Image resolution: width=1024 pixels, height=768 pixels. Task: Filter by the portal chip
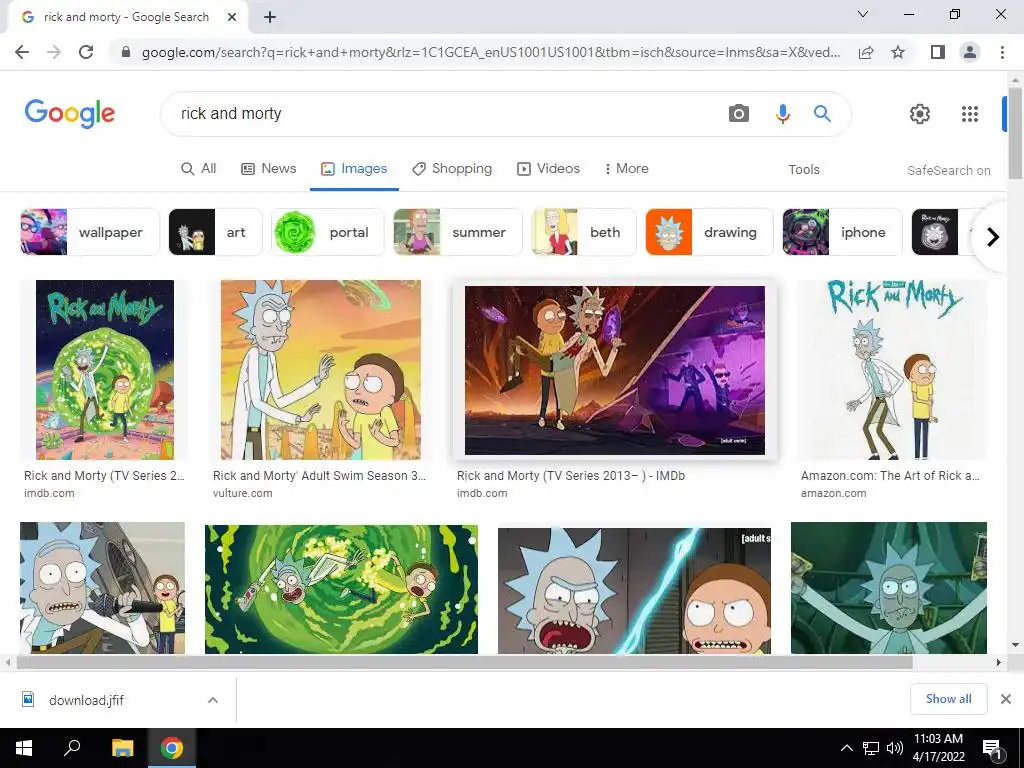[x=328, y=232]
